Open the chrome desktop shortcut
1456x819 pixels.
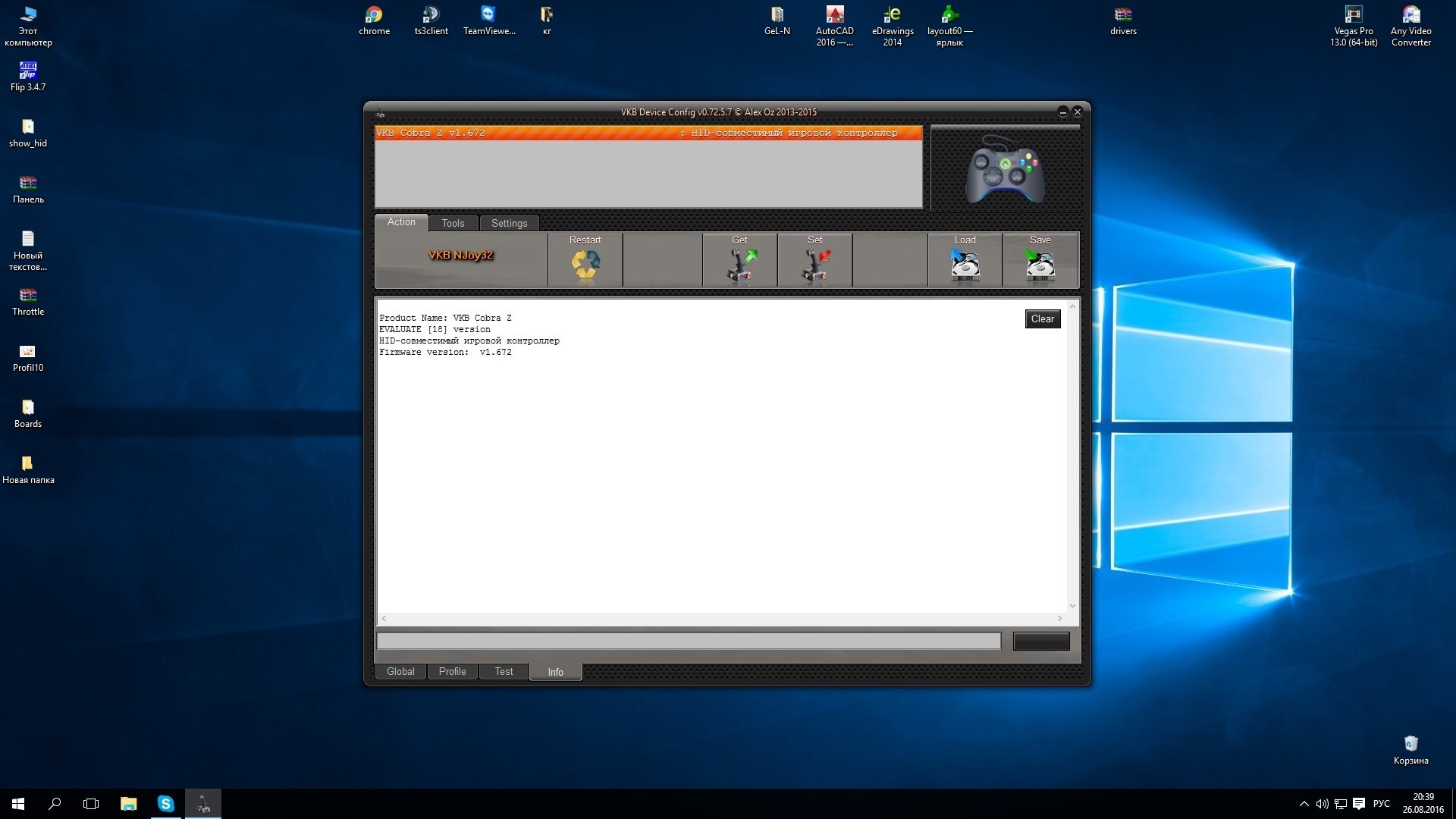click(374, 20)
